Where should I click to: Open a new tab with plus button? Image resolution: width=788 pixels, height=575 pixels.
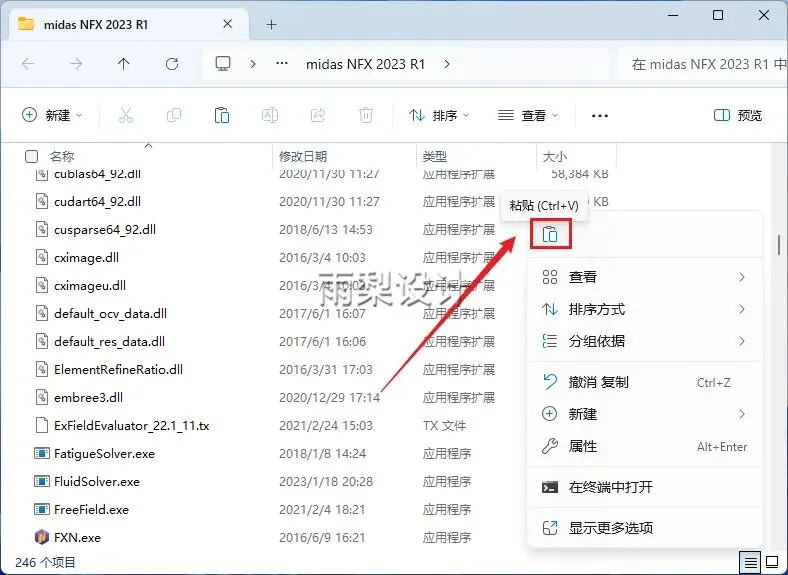tap(271, 24)
